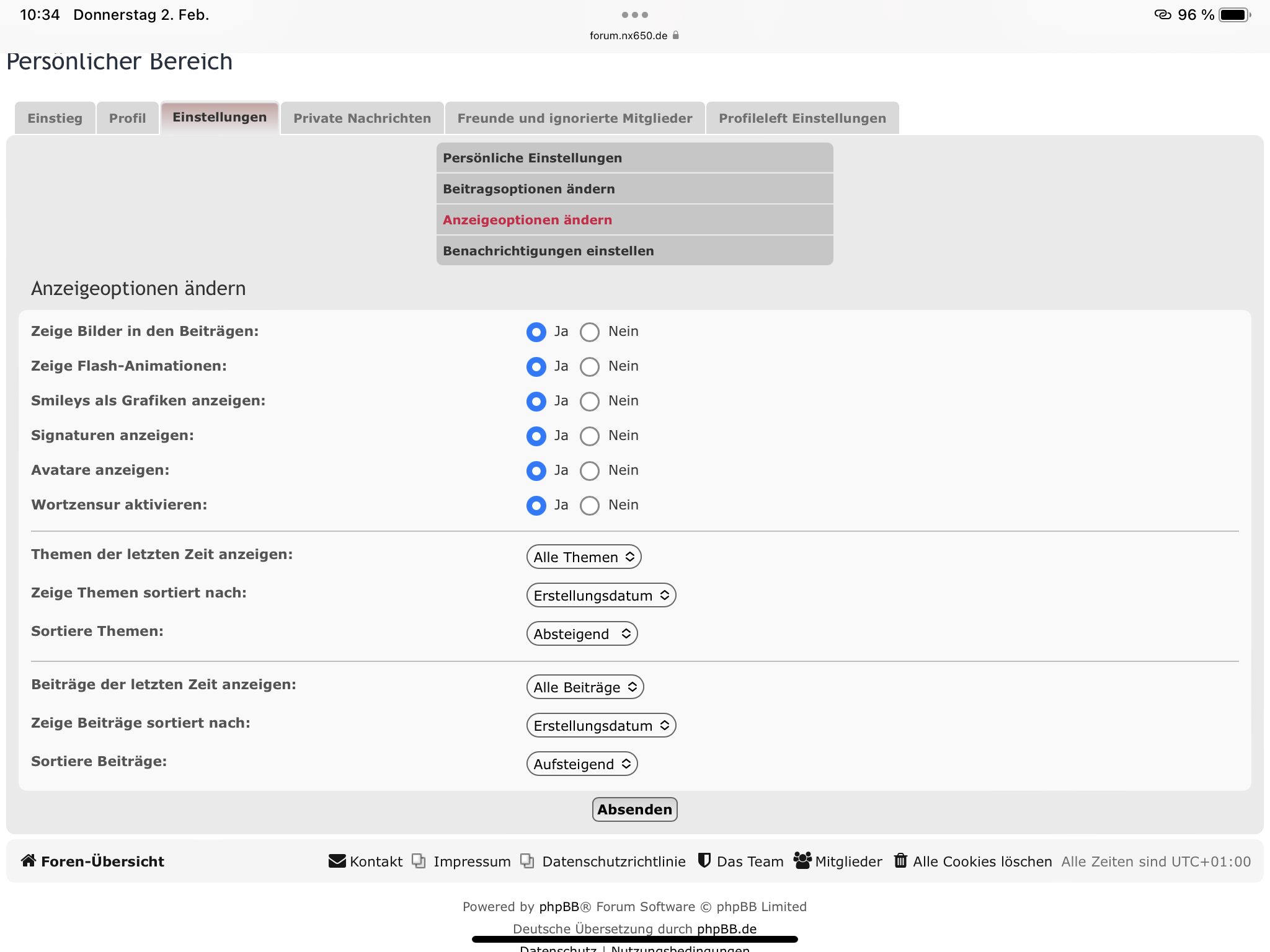Click the group icon for Mitglieder

pyautogui.click(x=802, y=861)
